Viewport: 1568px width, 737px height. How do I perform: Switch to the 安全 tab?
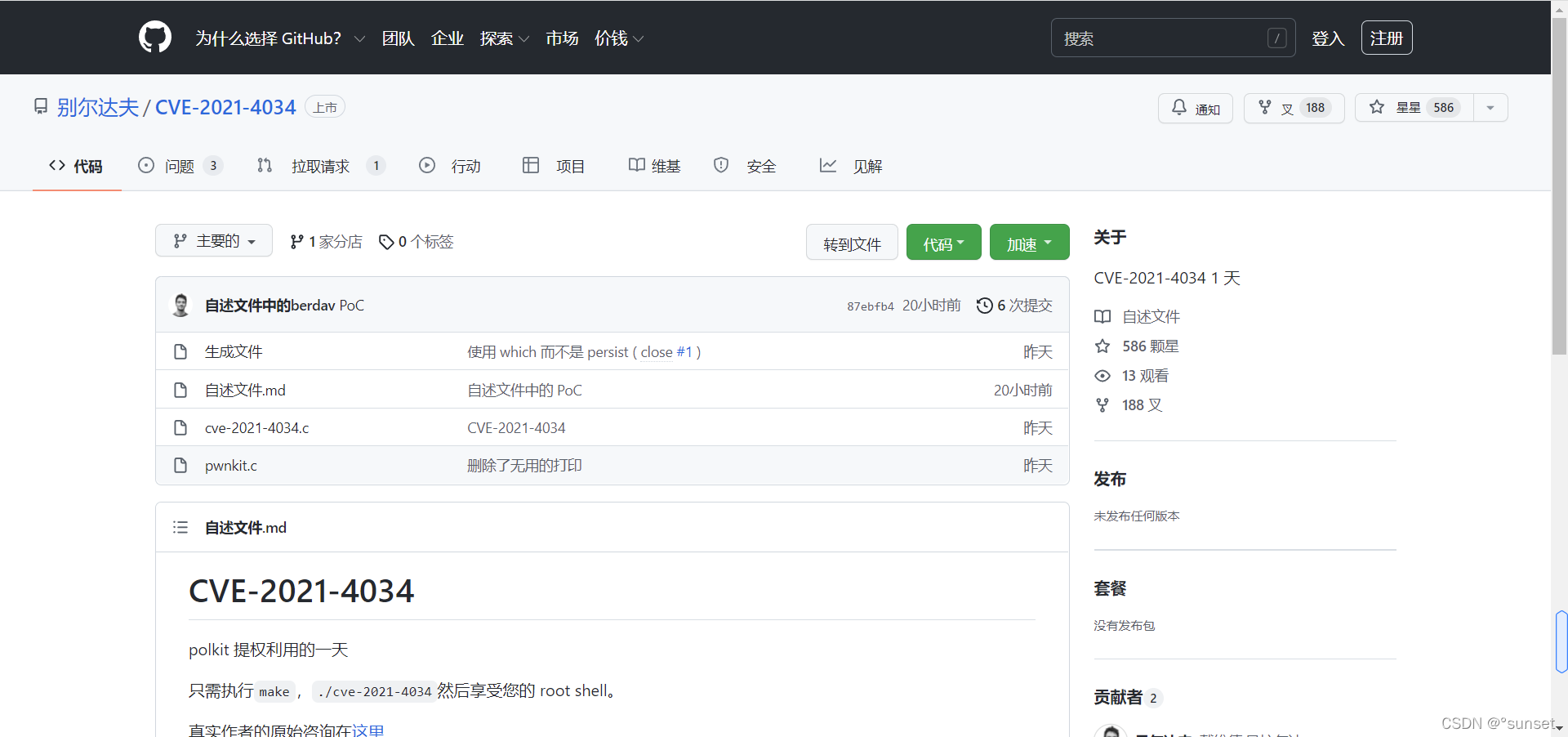coord(745,166)
